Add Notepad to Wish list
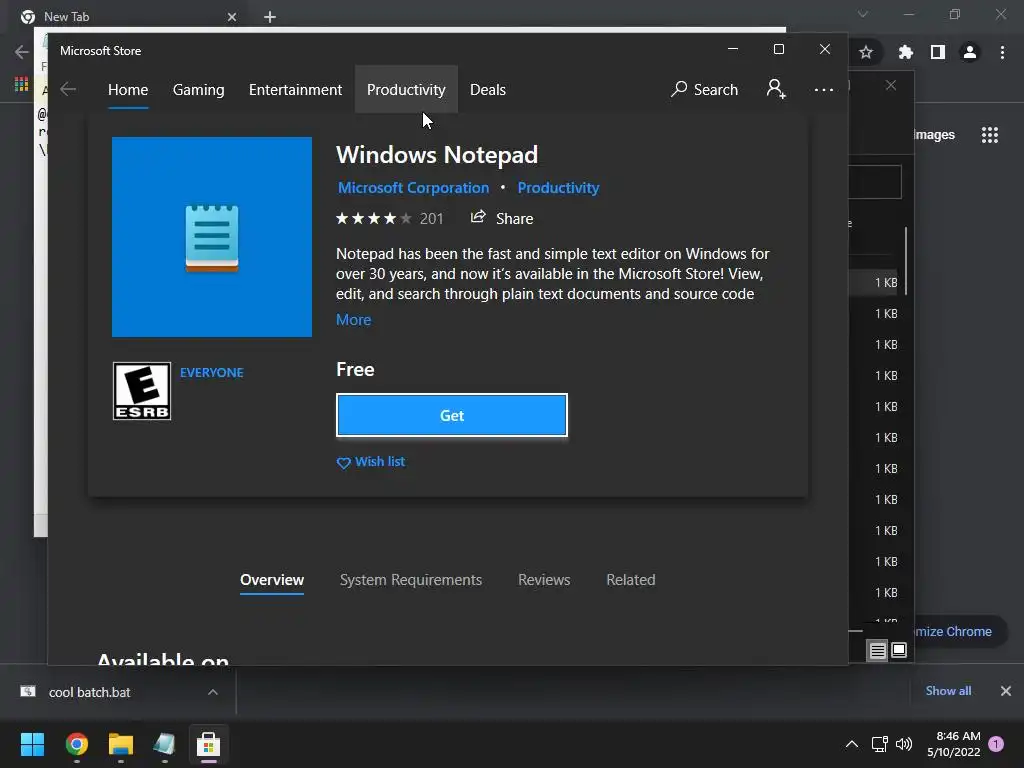Image resolution: width=1024 pixels, height=768 pixels. coord(371,462)
